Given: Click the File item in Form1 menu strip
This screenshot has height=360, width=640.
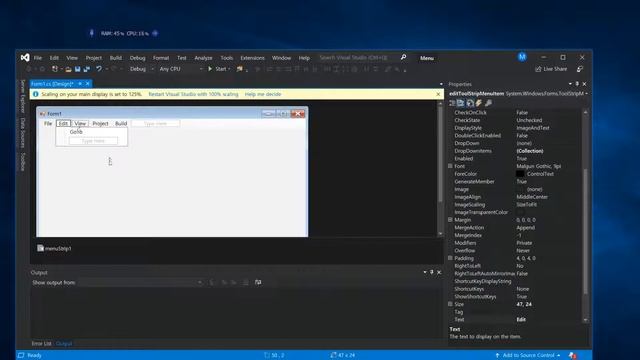Looking at the screenshot, I should tap(48, 123).
